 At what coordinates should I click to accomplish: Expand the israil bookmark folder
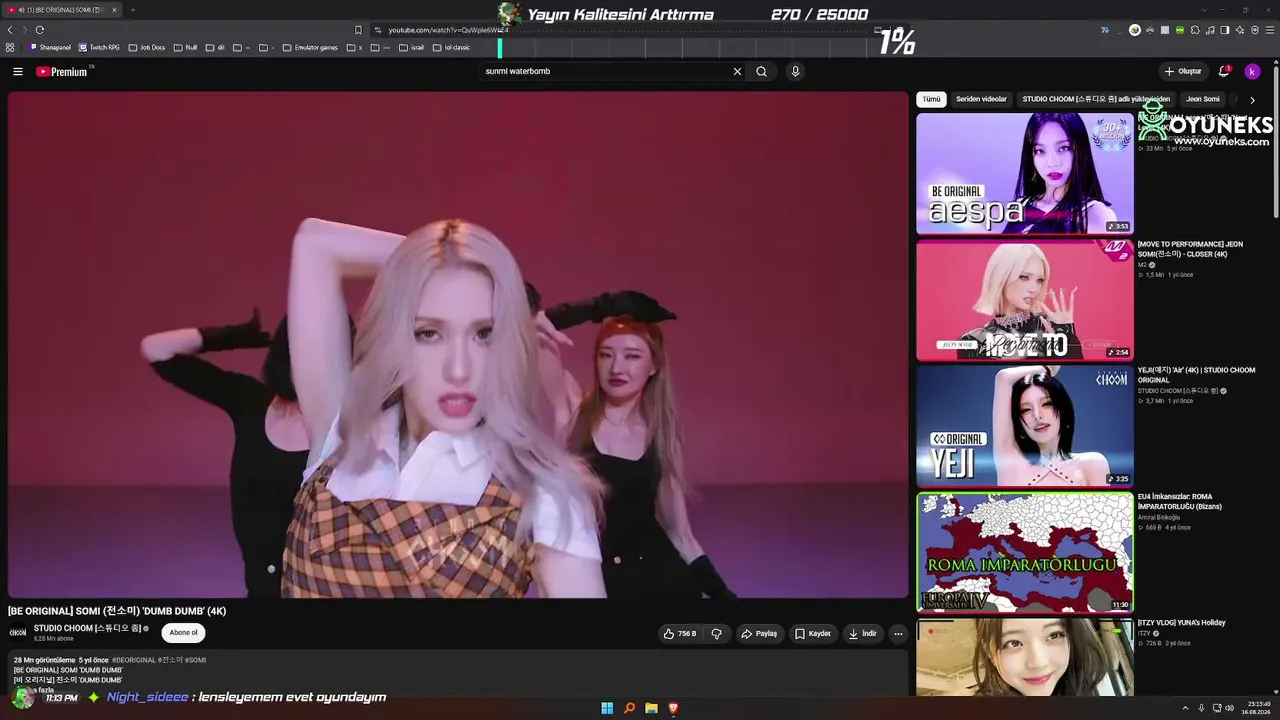pos(411,47)
